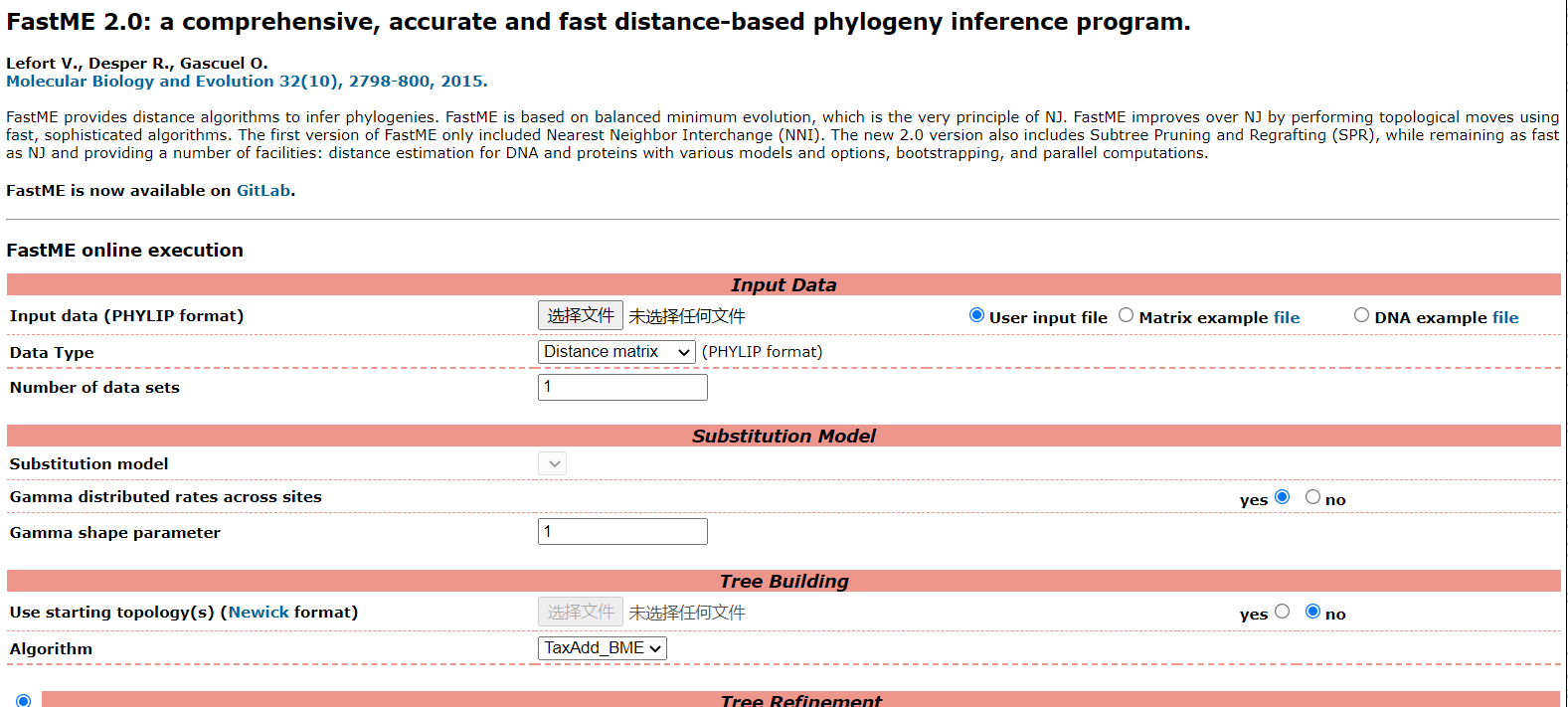Viewport: 1568px width, 707px height.
Task: Select yes for Gamma distributed rates
Action: pyautogui.click(x=1283, y=497)
